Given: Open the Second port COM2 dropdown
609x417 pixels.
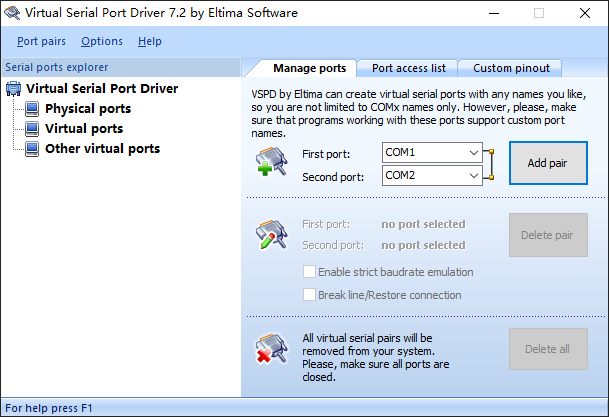Looking at the screenshot, I should (x=473, y=176).
